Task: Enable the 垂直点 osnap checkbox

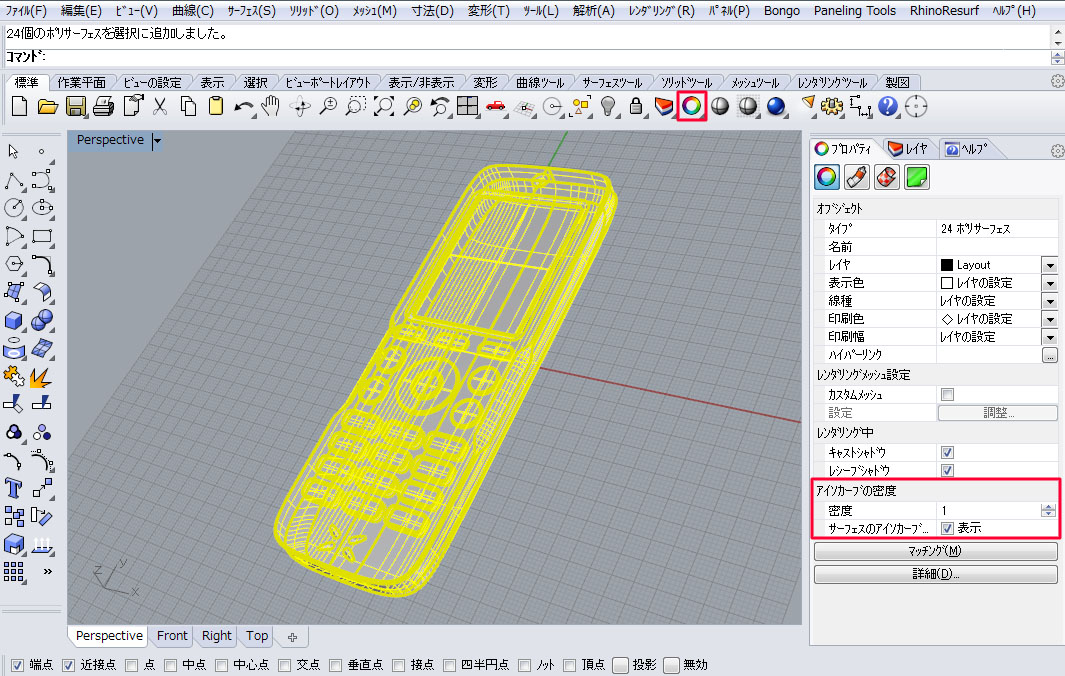Action: tap(336, 665)
